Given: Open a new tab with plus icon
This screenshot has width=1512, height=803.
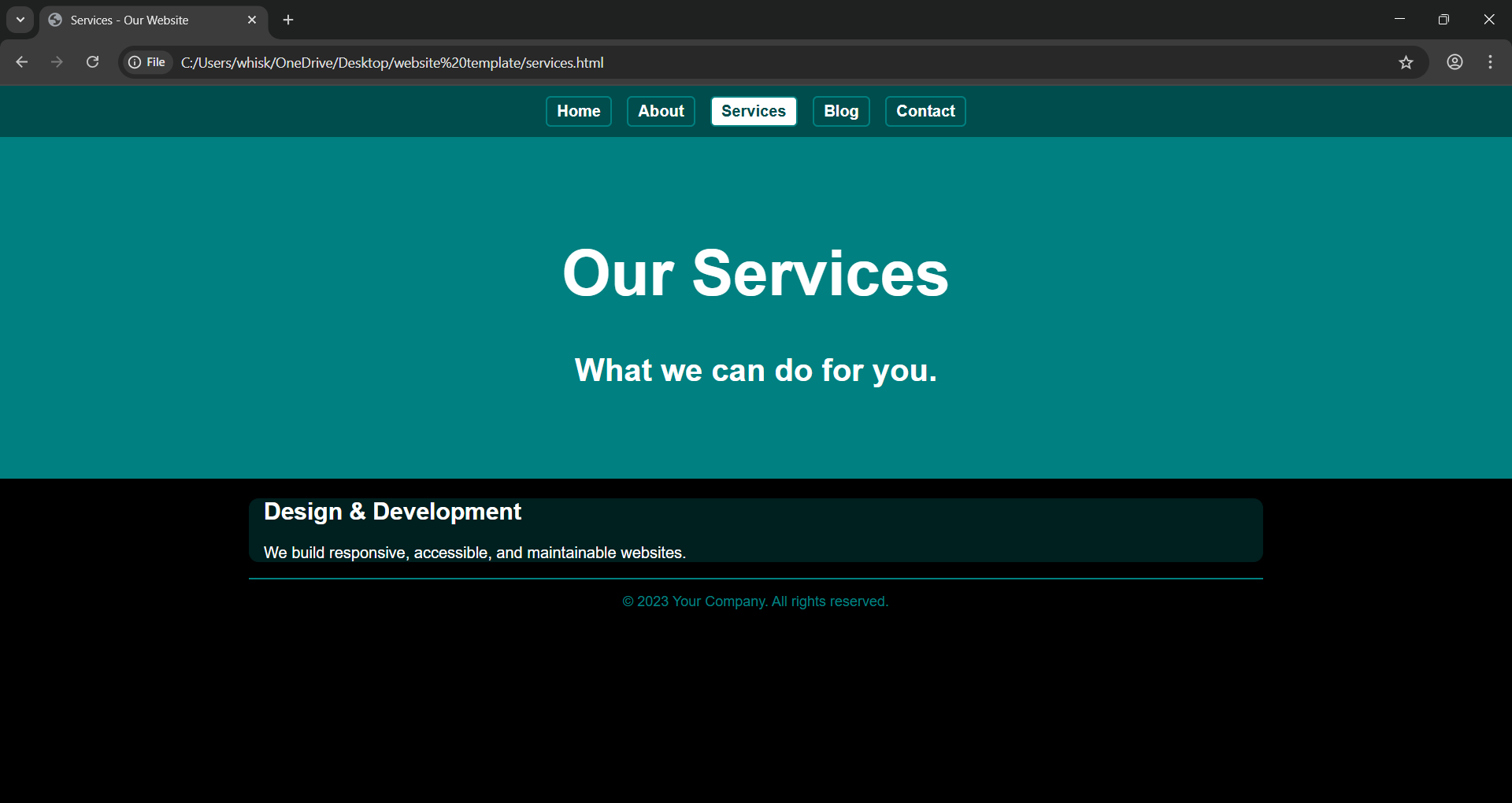Looking at the screenshot, I should coord(288,20).
